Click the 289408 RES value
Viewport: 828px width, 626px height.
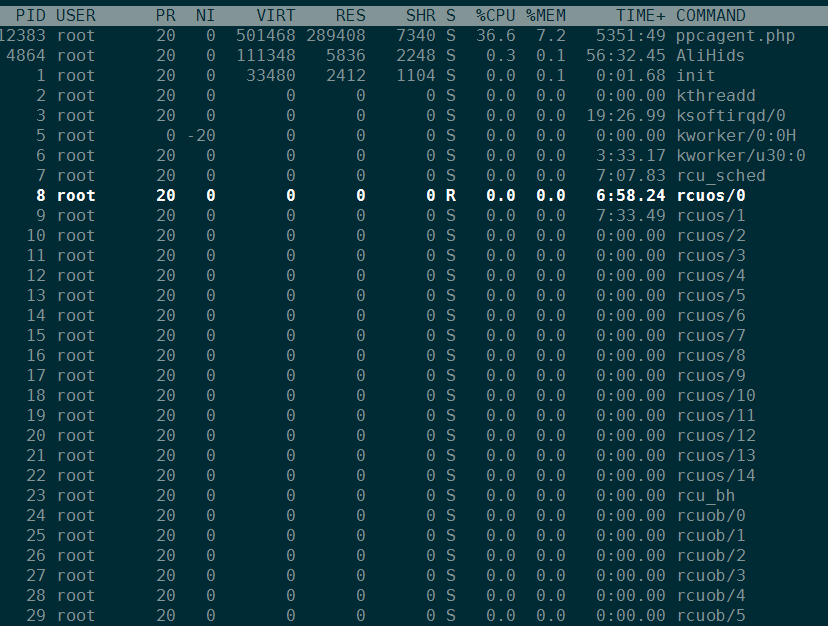[x=336, y=35]
